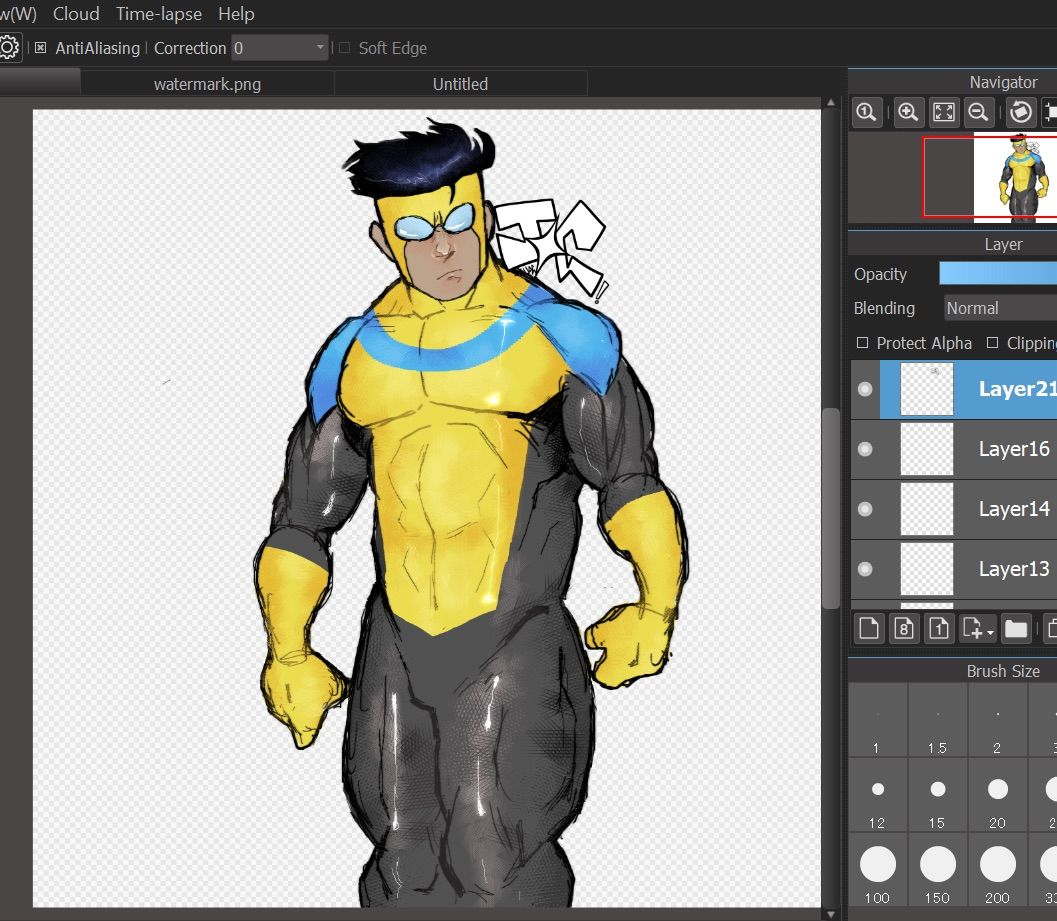Click Layer21 thumbnail preview
Image resolution: width=1057 pixels, height=921 pixels.
927,389
